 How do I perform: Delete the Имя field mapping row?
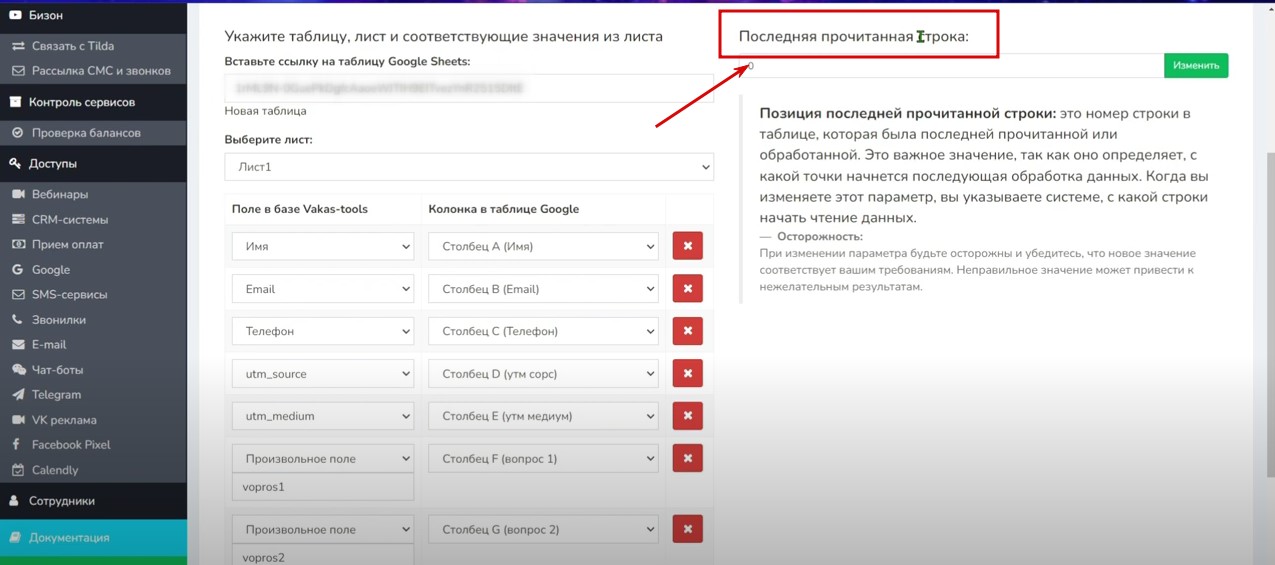point(687,246)
